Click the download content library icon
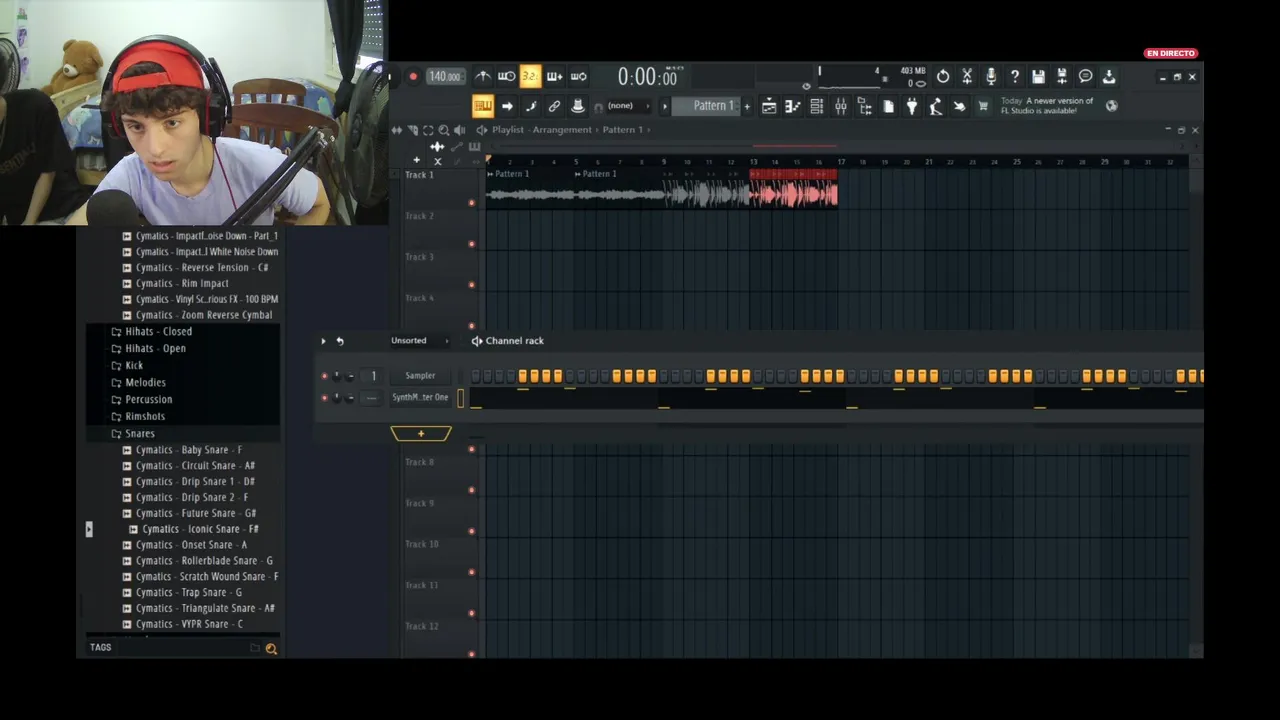The image size is (1280, 720). tap(1109, 77)
